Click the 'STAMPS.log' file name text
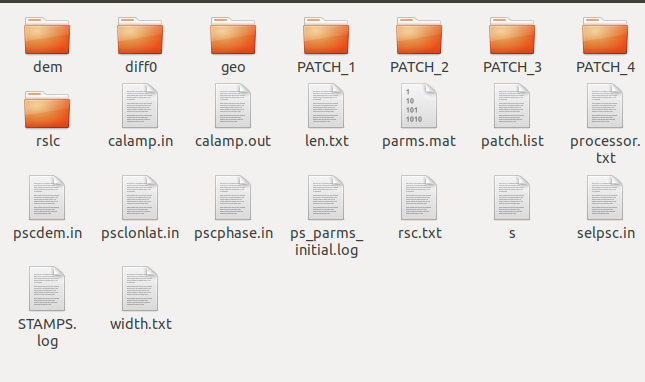Screen dimensions: 645x382 click(x=47, y=333)
